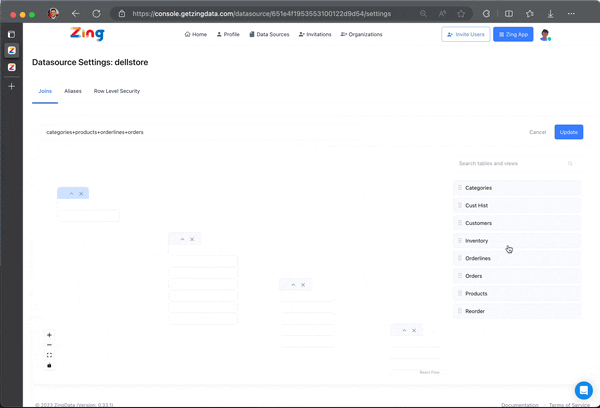Click the magnifier zoom icon in address bar
Screen dimensions: 600x408
point(423,14)
